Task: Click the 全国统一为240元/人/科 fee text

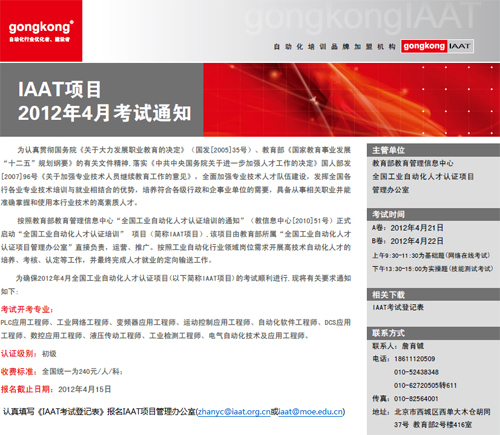Action: click(82, 371)
